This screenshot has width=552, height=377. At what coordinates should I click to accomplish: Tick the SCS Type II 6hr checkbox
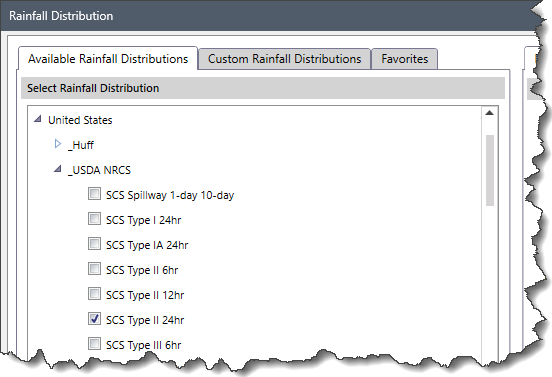click(x=94, y=269)
